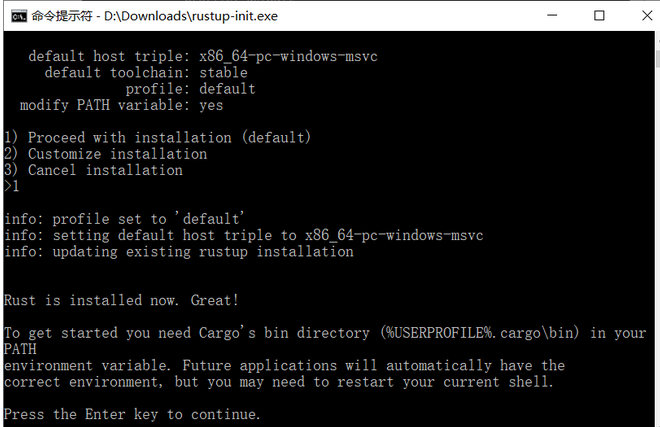
Task: Click the "info: profile set to 'default'" line
Action: 125,219
